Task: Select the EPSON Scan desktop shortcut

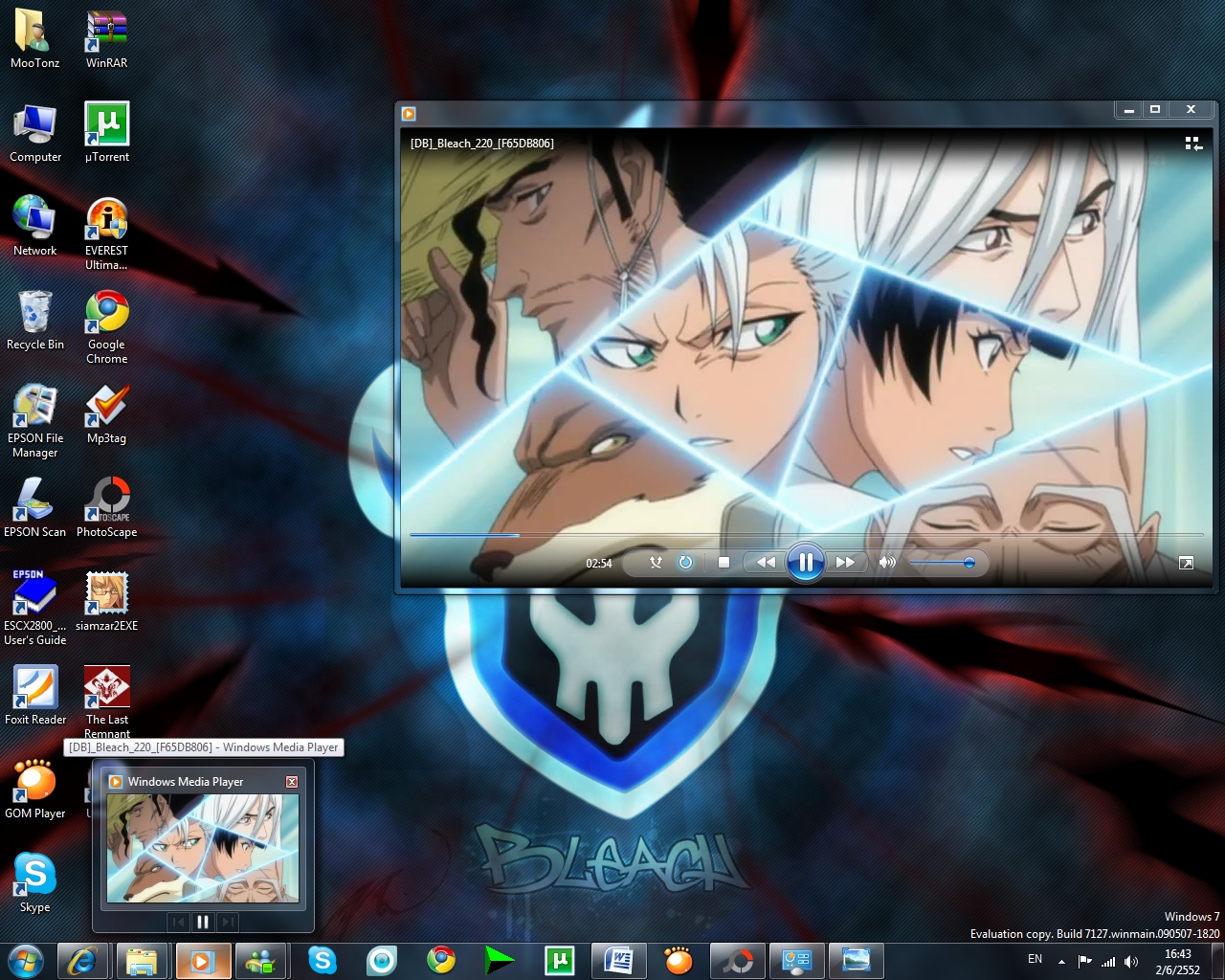Action: point(35,509)
